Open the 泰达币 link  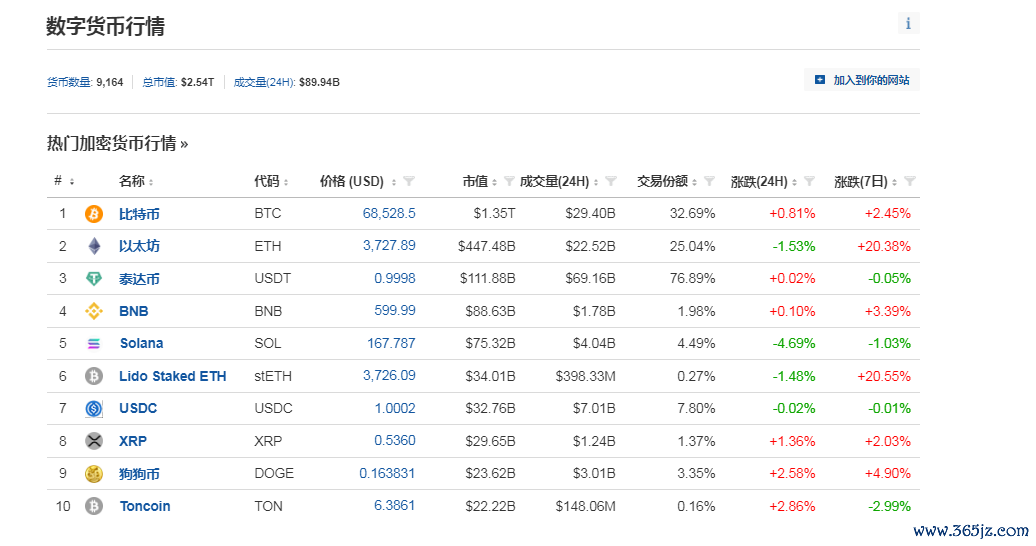tap(139, 279)
